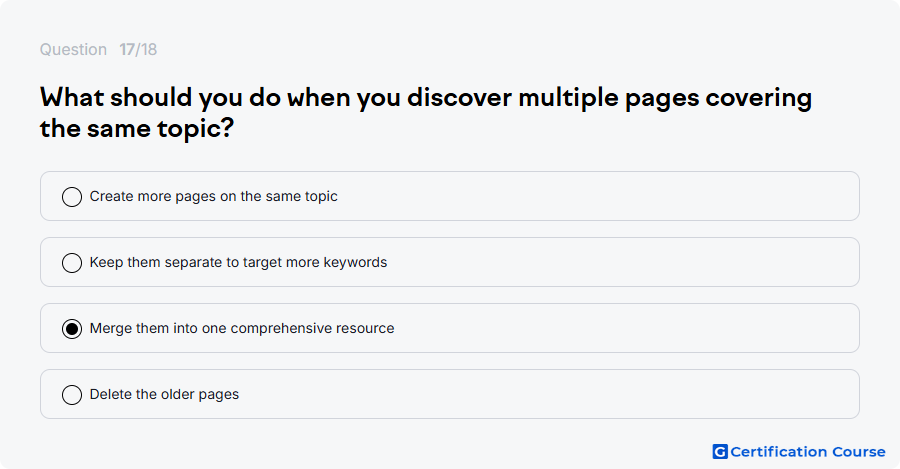Click the 'Delete the older pages' answer text
Screen dimensions: 900x469
click(x=164, y=394)
